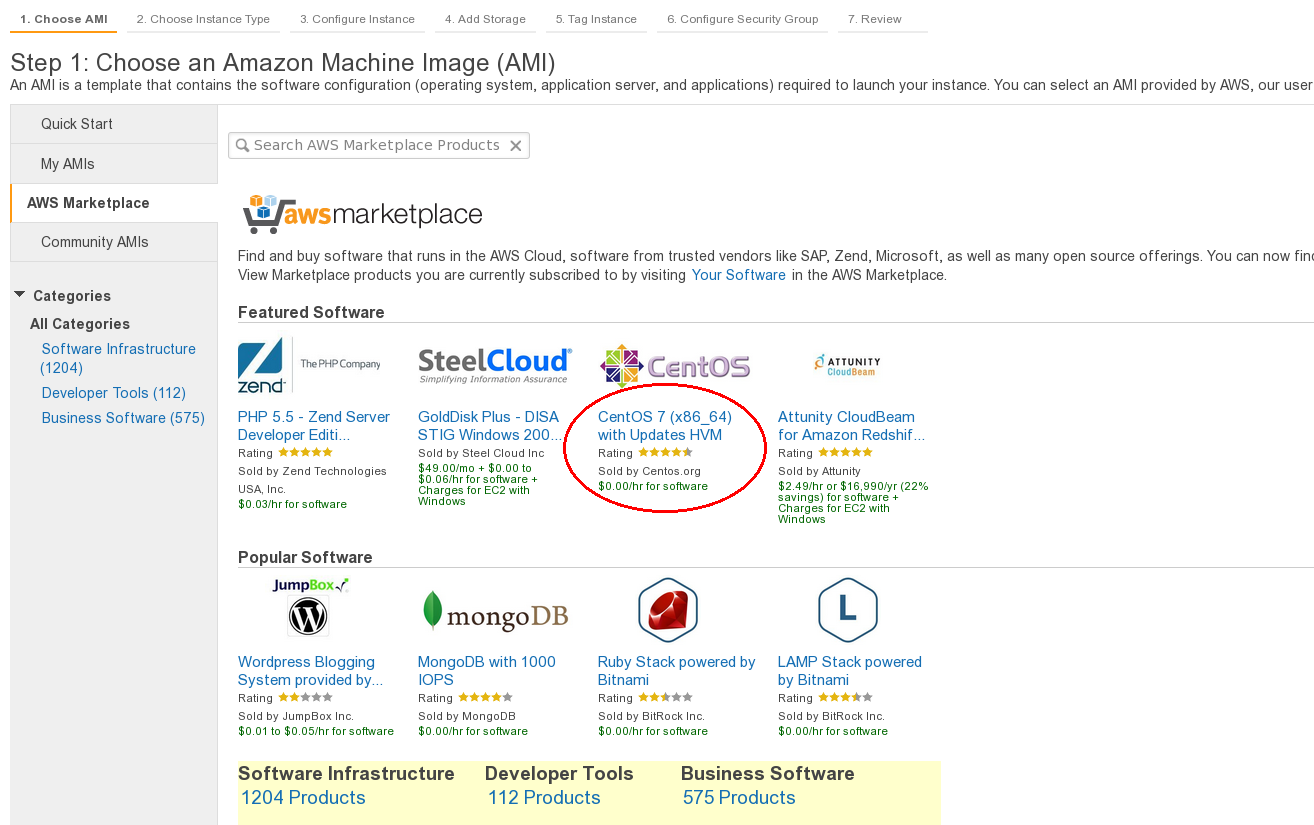1314x825 pixels.
Task: Click 'Sold by JumpBox Inc.' text
Action: pos(296,716)
